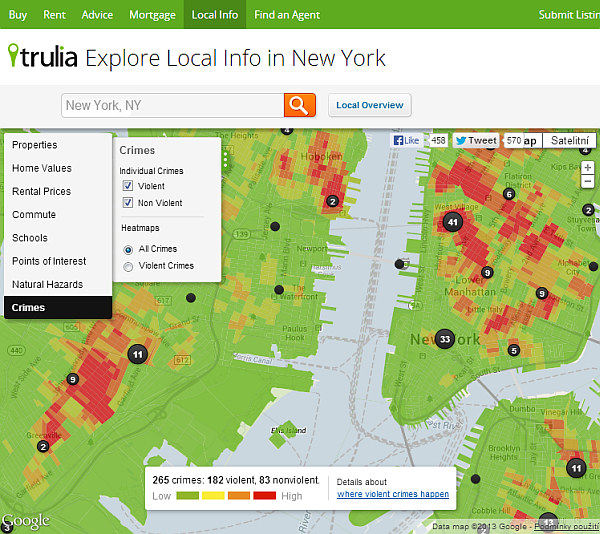Open the Rent menu
600x534 pixels.
pyautogui.click(x=54, y=15)
